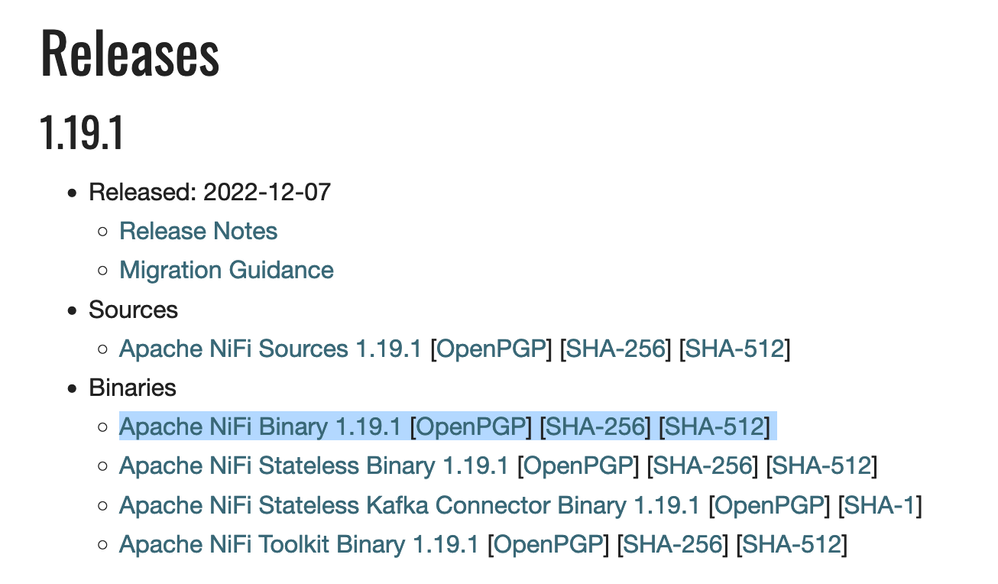Open OpenPGP signature for Toolkit Binary
The image size is (998, 584).
click(550, 545)
